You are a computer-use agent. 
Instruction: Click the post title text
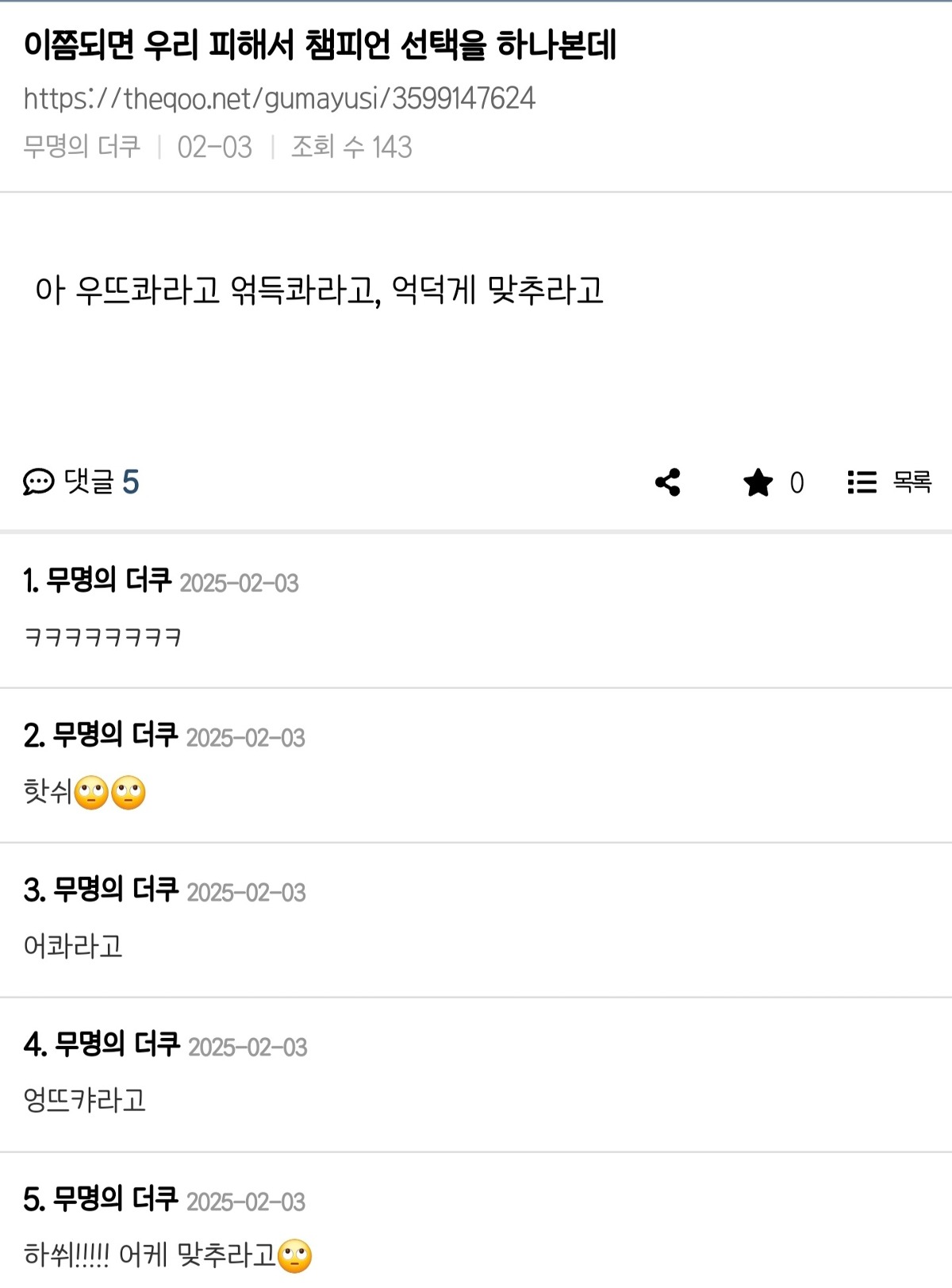[x=320, y=45]
